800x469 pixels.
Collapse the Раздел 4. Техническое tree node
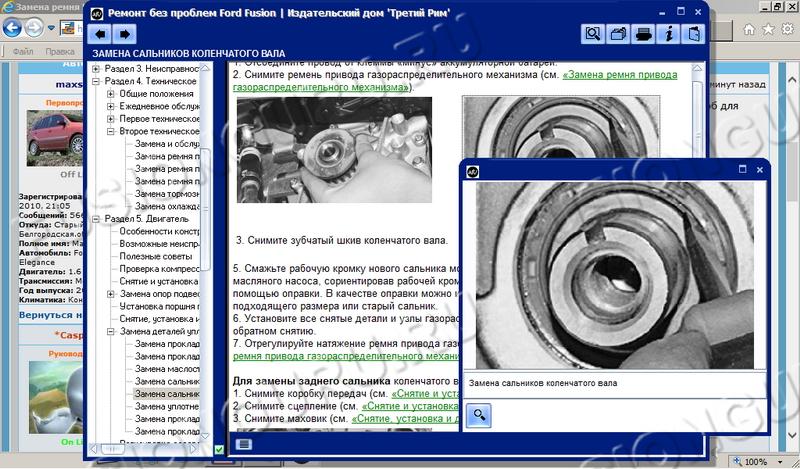95,82
